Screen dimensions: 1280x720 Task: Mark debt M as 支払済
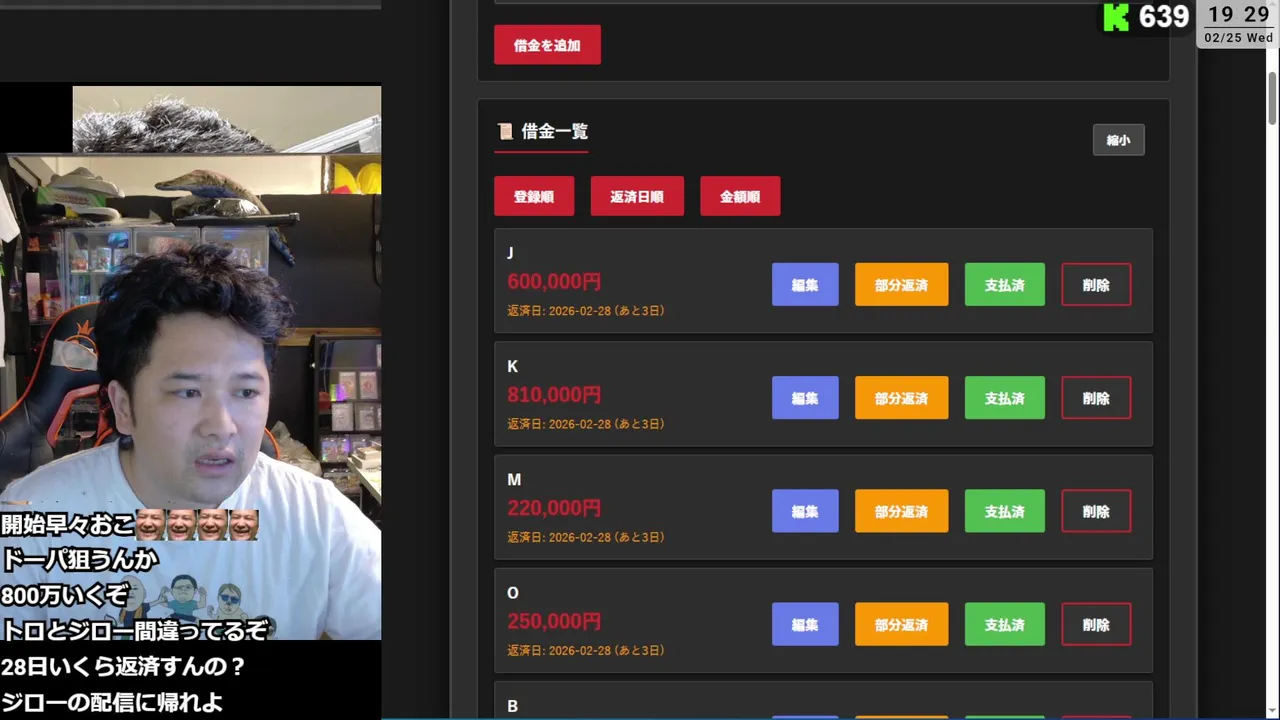tap(1004, 511)
